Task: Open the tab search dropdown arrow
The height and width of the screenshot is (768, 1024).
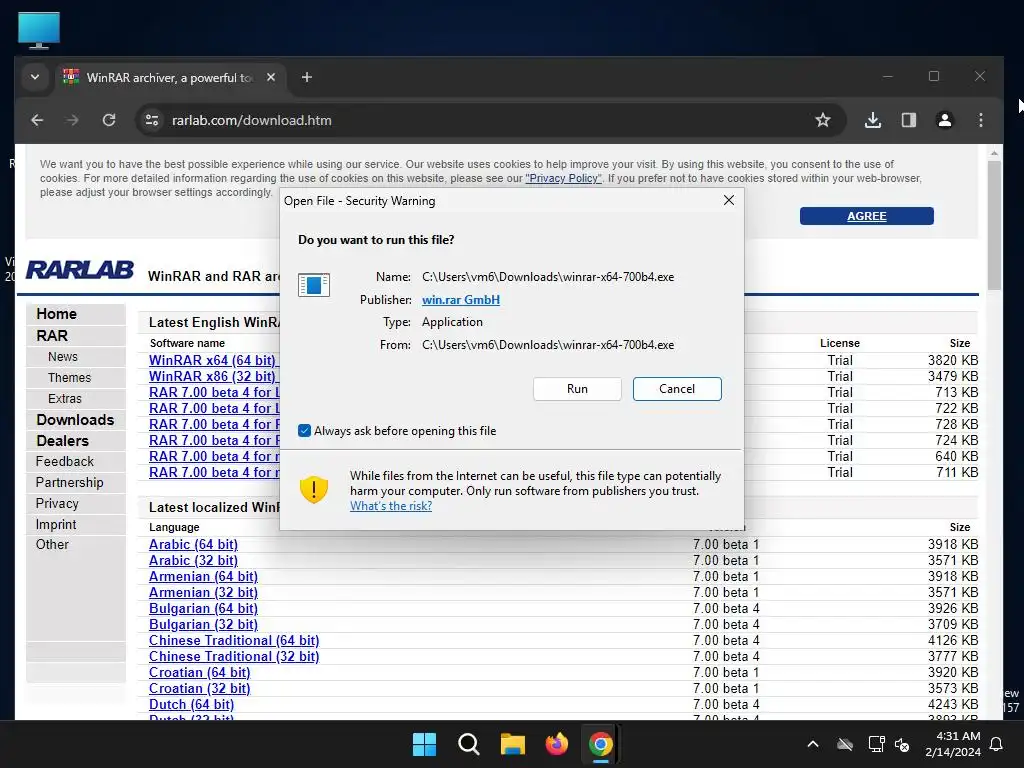Action: [x=35, y=77]
